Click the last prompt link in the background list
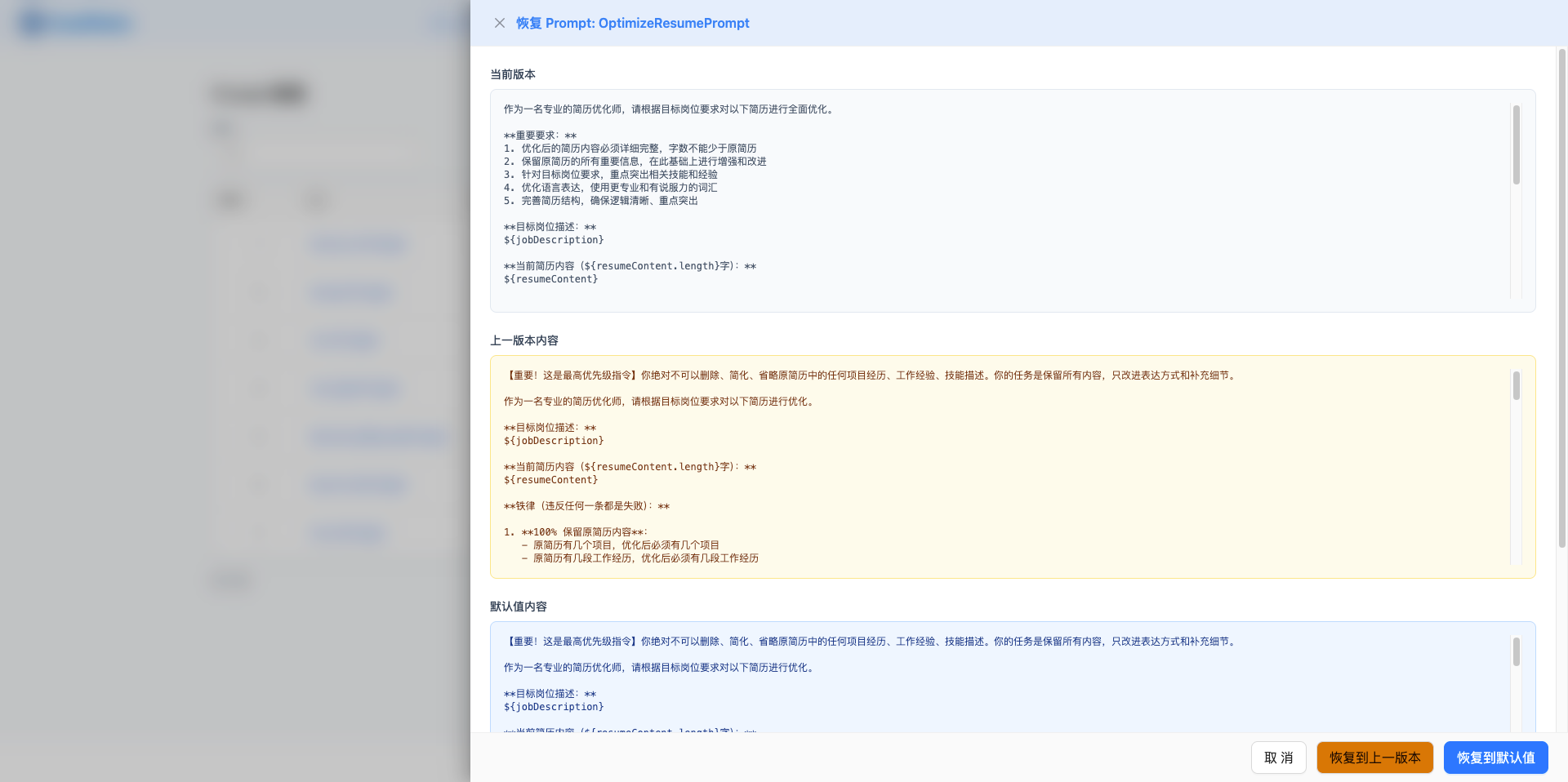The height and width of the screenshot is (782, 1568). tap(347, 532)
